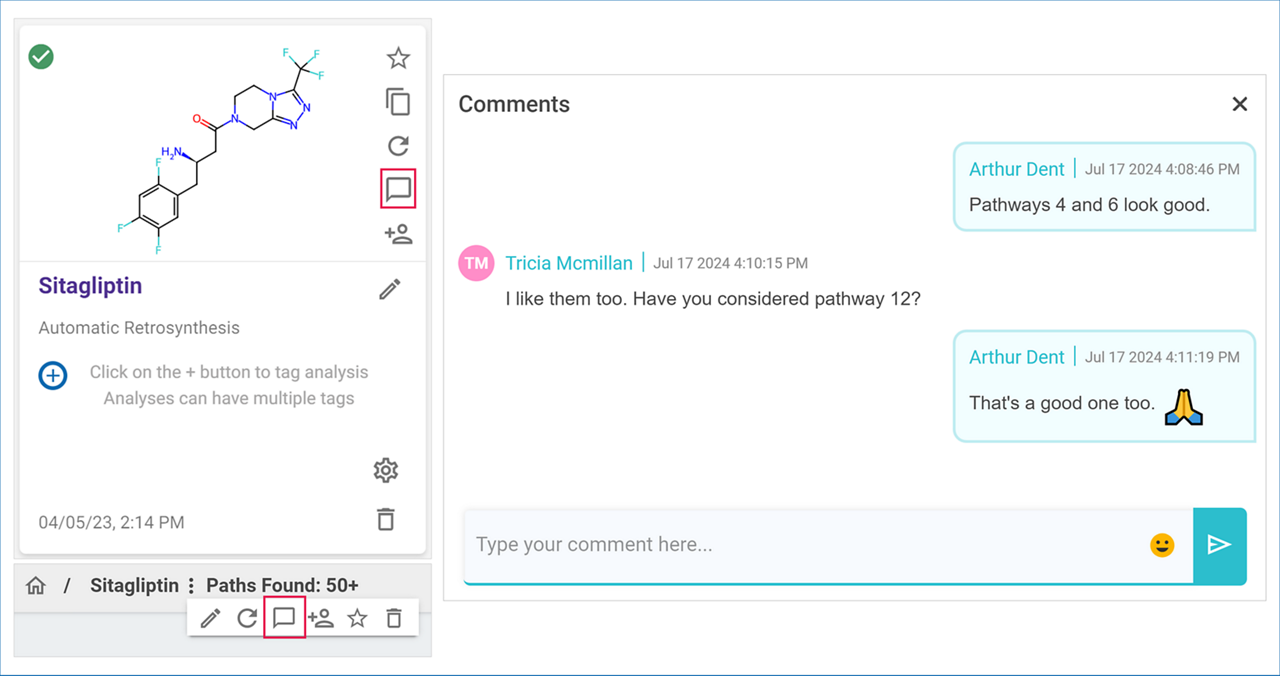Click star in the breadcrumb toolbar
This screenshot has width=1280, height=676.
(x=357, y=618)
